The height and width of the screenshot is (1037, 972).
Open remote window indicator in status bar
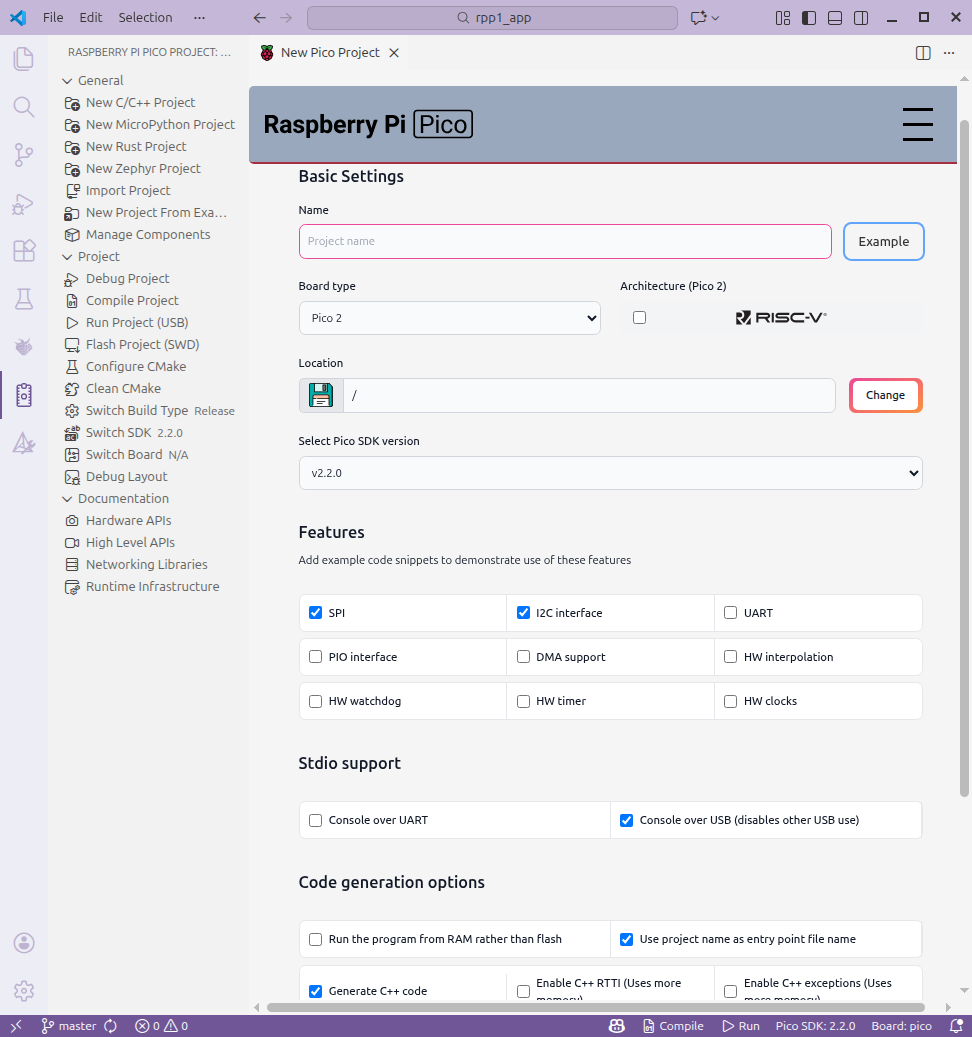pyautogui.click(x=17, y=1026)
